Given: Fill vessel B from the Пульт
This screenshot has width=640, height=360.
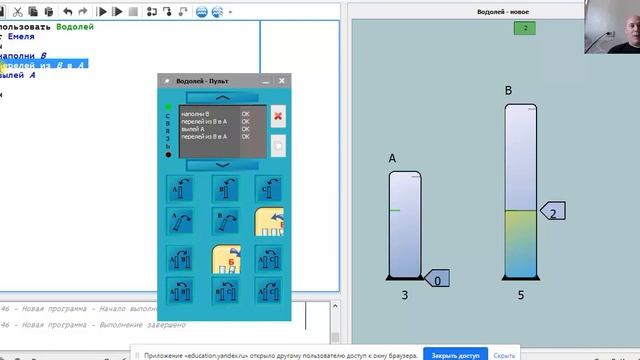Looking at the screenshot, I should (x=225, y=189).
